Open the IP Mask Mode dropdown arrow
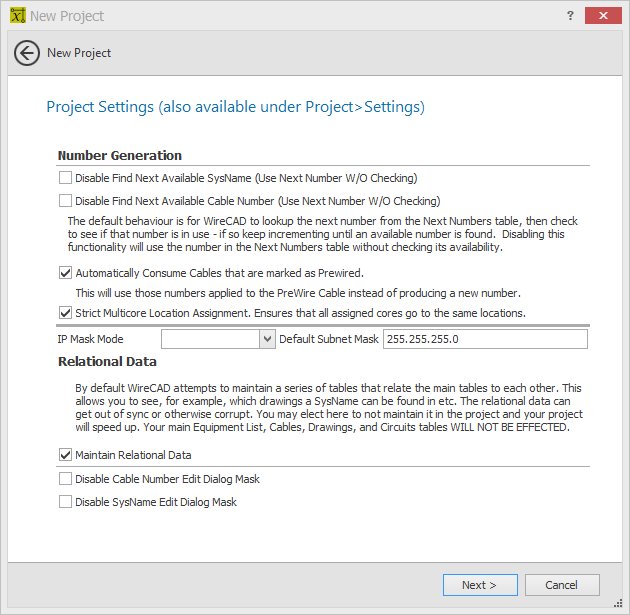The image size is (630, 615). coord(267,339)
